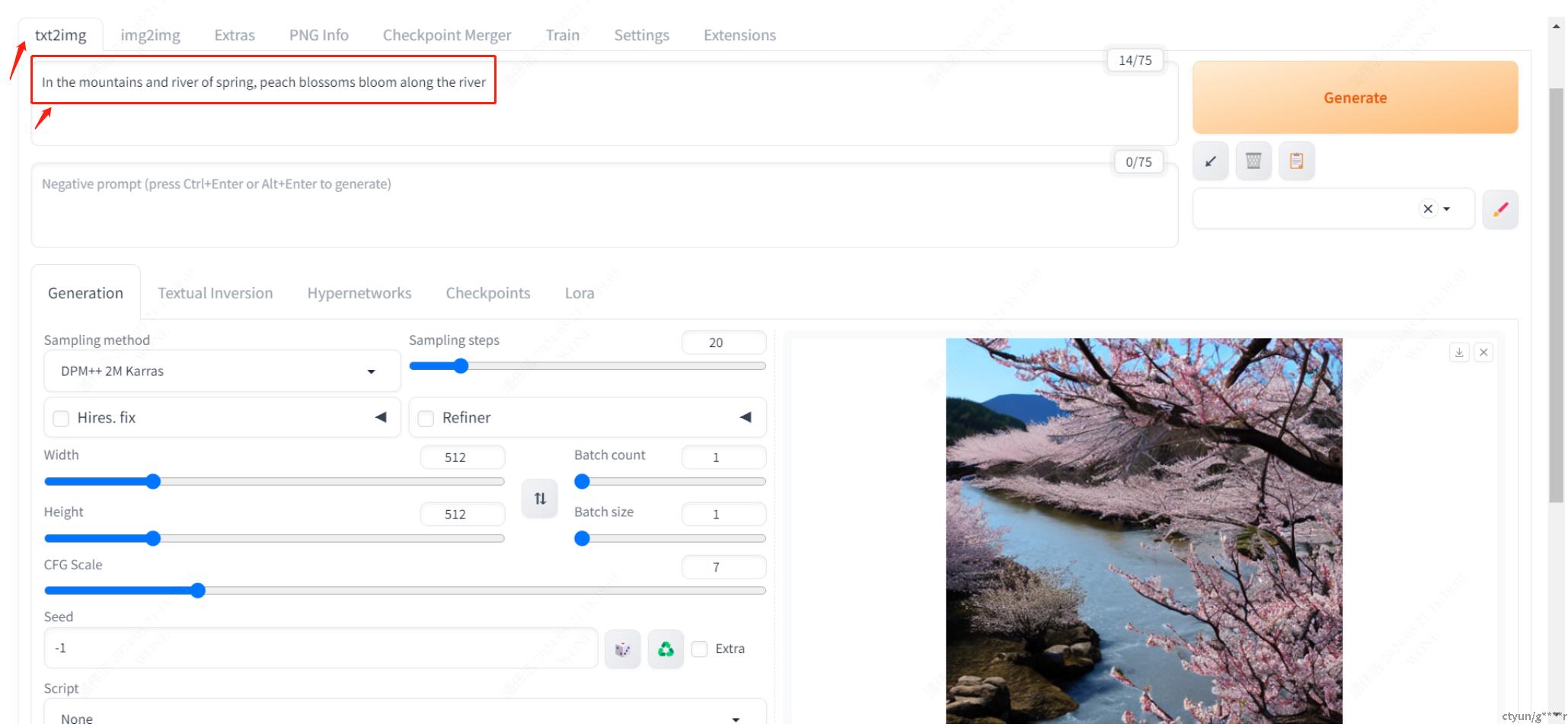1568x727 pixels.
Task: Switch to the img2img tab
Action: coord(150,35)
